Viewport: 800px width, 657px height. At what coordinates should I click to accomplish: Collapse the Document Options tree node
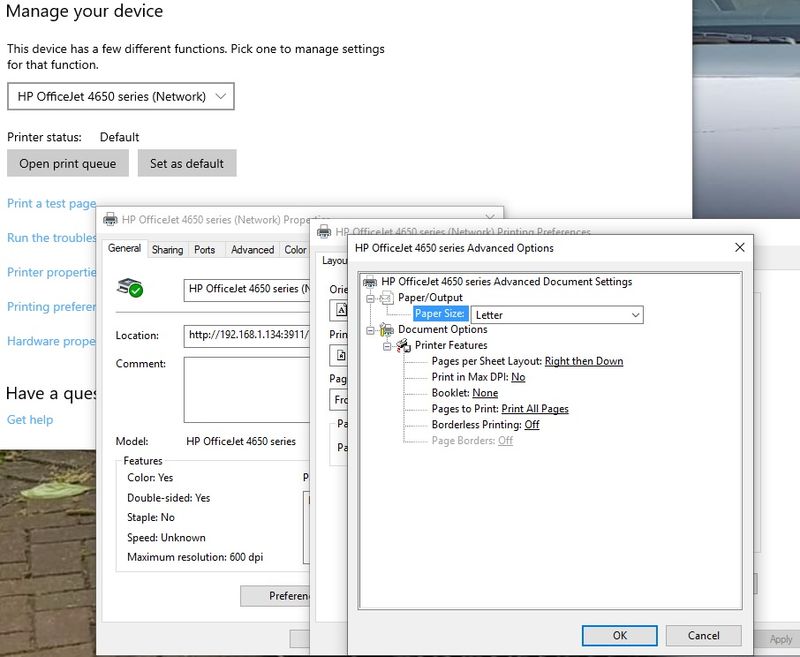coord(369,330)
